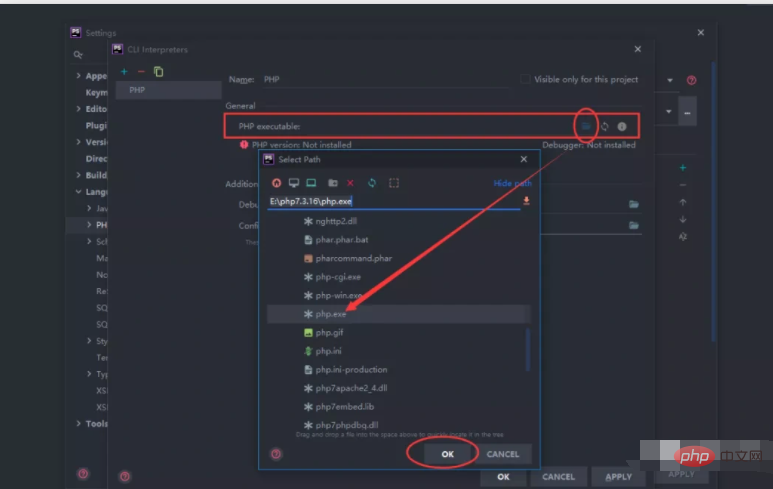Viewport: 773px width, 489px height.
Task: Expand the PHP settings subnode
Action: 89,224
